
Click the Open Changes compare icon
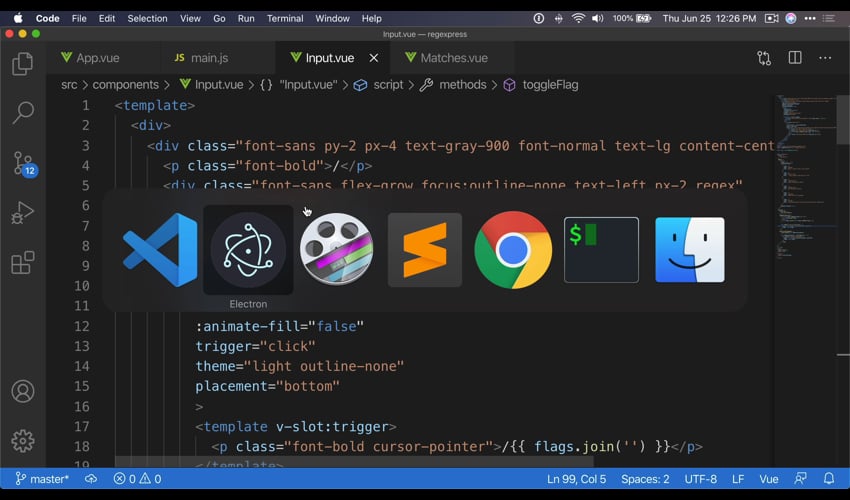pyautogui.click(x=764, y=58)
